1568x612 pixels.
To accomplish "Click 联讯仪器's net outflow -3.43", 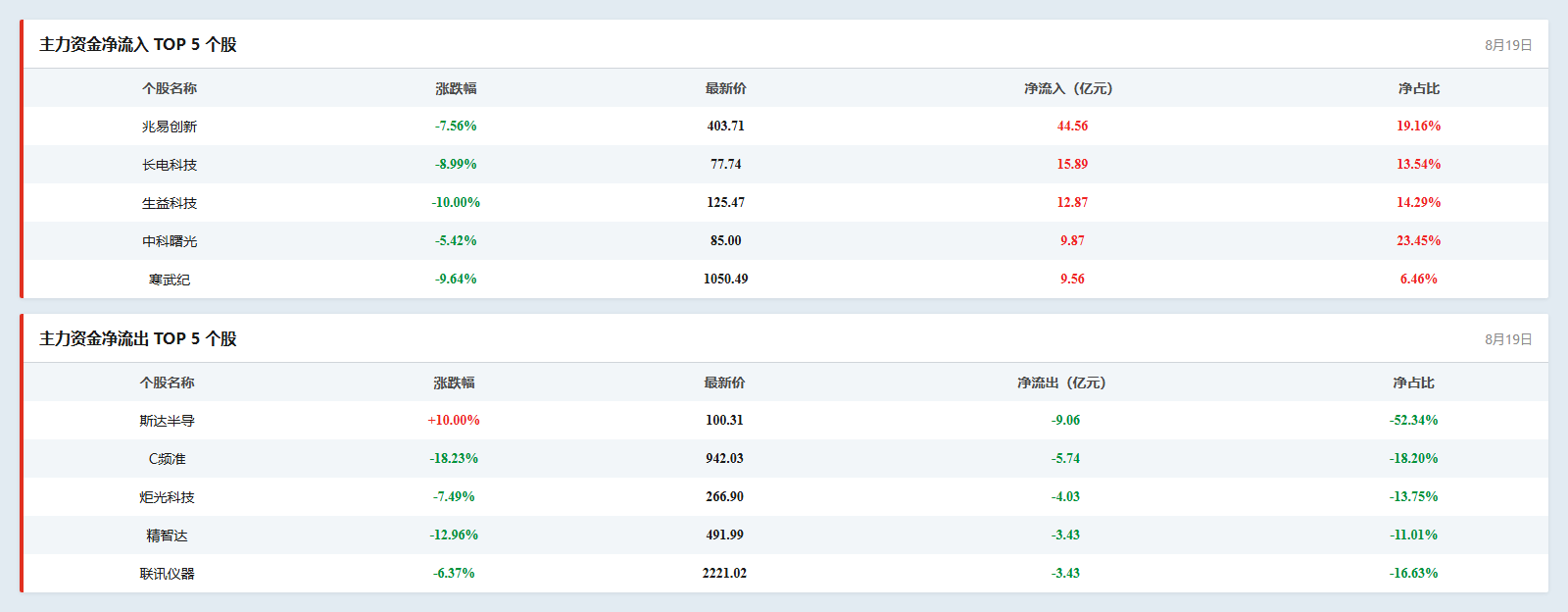I will click(1065, 574).
